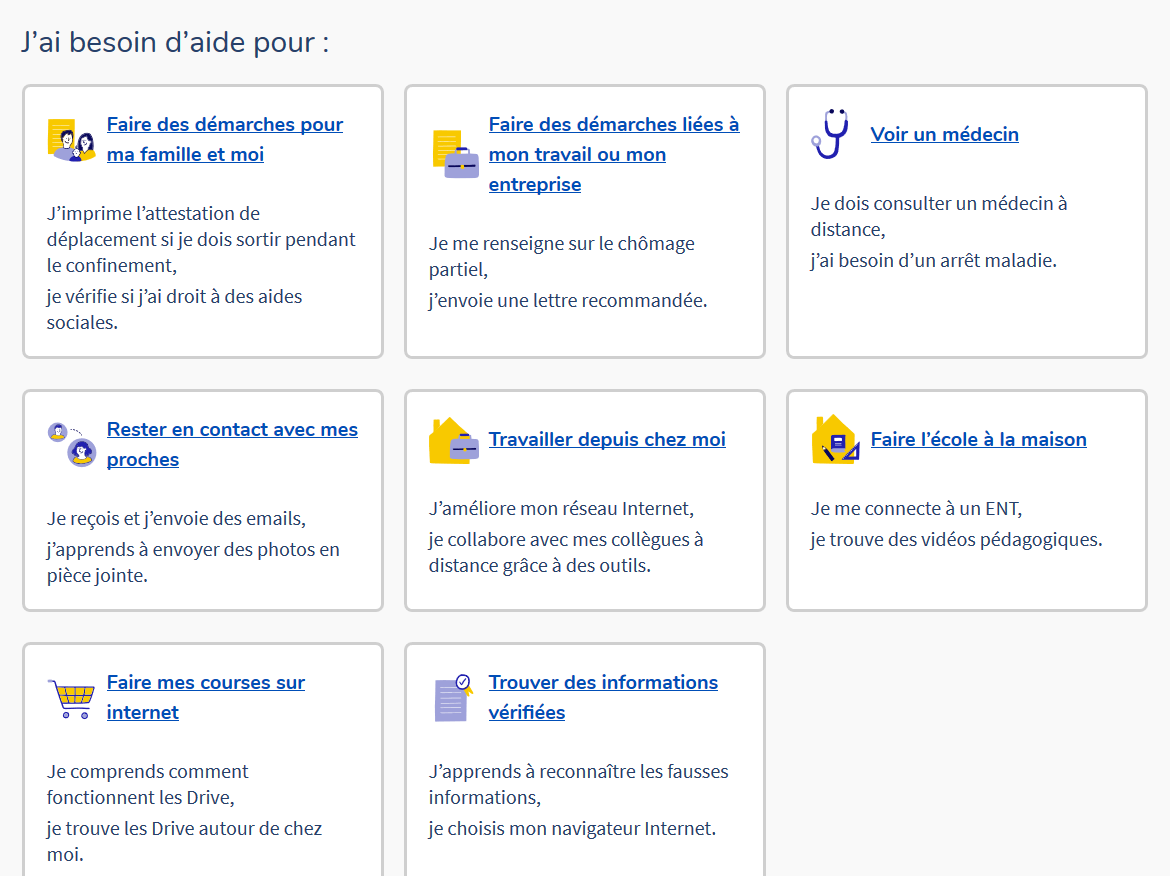Click the contact avatars icon for 'mes proches'
1170x876 pixels.
click(72, 445)
